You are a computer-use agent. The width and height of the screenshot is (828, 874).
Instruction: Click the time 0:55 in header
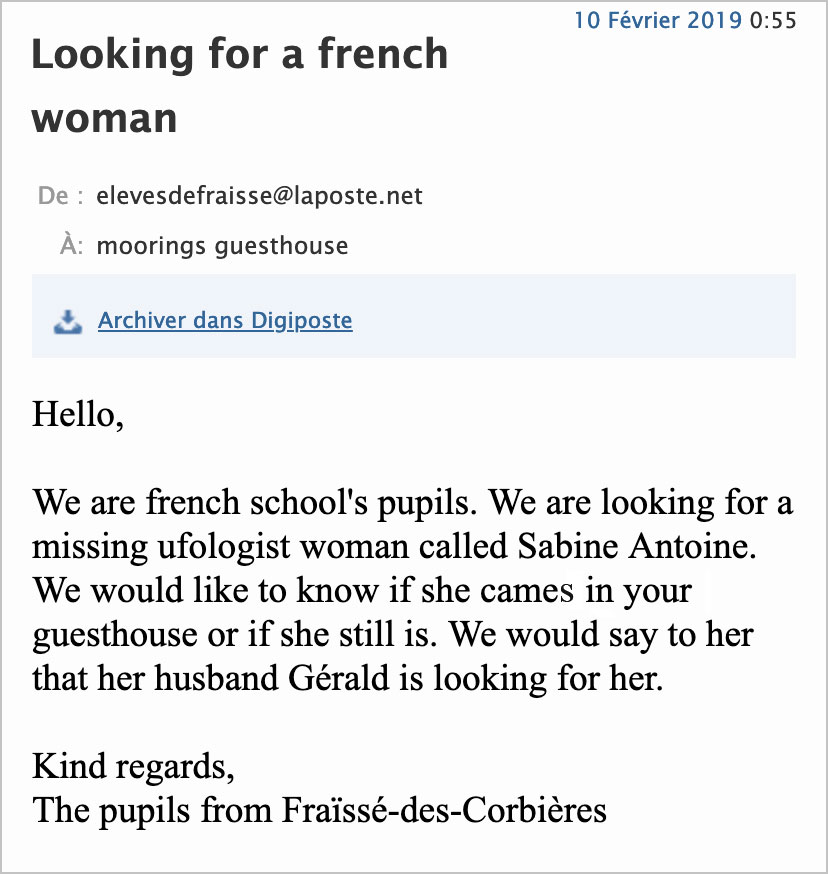pyautogui.click(x=773, y=21)
